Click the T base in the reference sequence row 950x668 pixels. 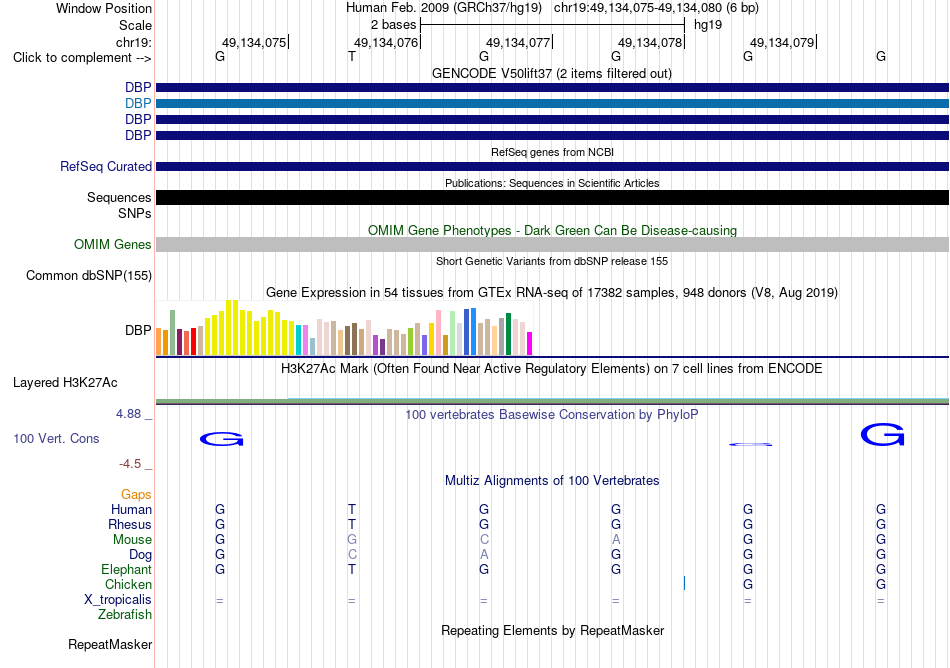[351, 57]
